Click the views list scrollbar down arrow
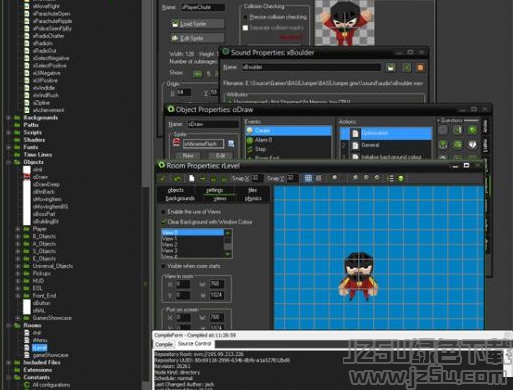The width and height of the screenshot is (513, 390). point(228,254)
